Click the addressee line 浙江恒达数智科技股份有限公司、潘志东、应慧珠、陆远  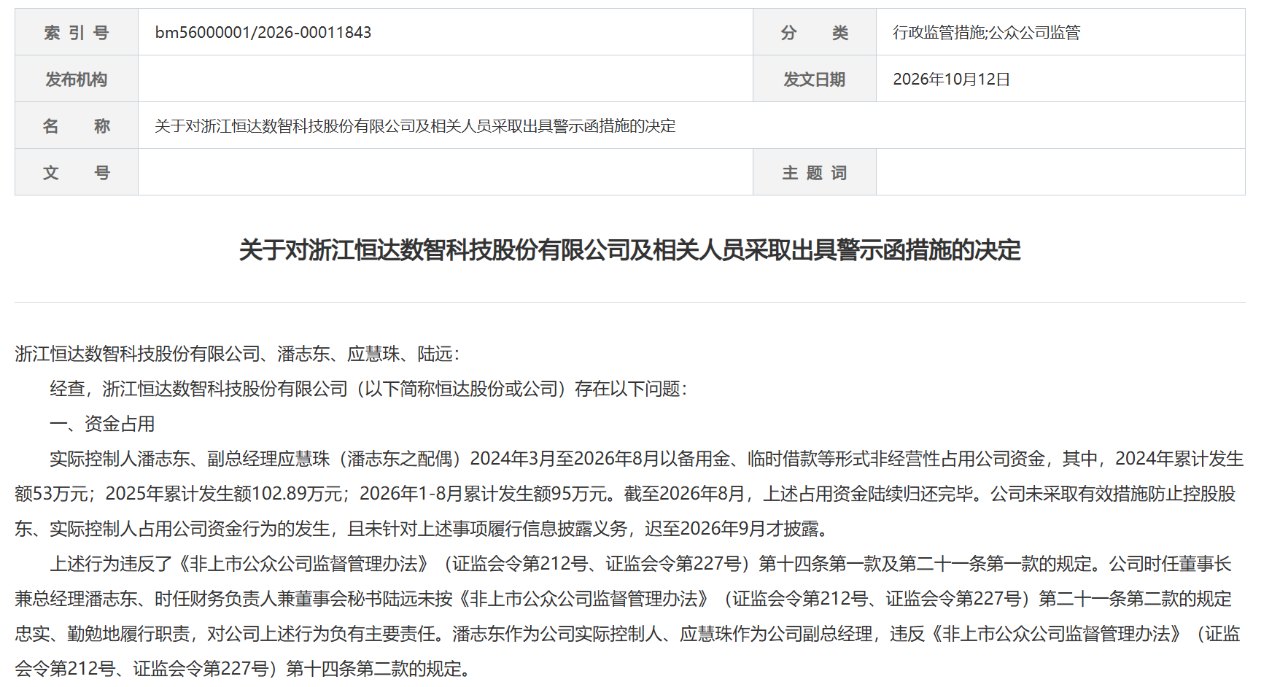[237, 354]
